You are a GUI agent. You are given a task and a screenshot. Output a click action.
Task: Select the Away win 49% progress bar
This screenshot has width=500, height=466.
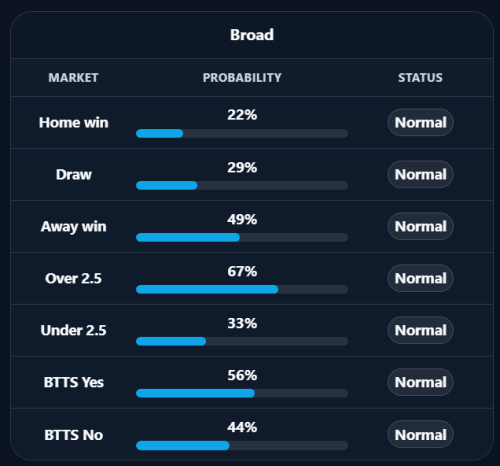click(242, 237)
